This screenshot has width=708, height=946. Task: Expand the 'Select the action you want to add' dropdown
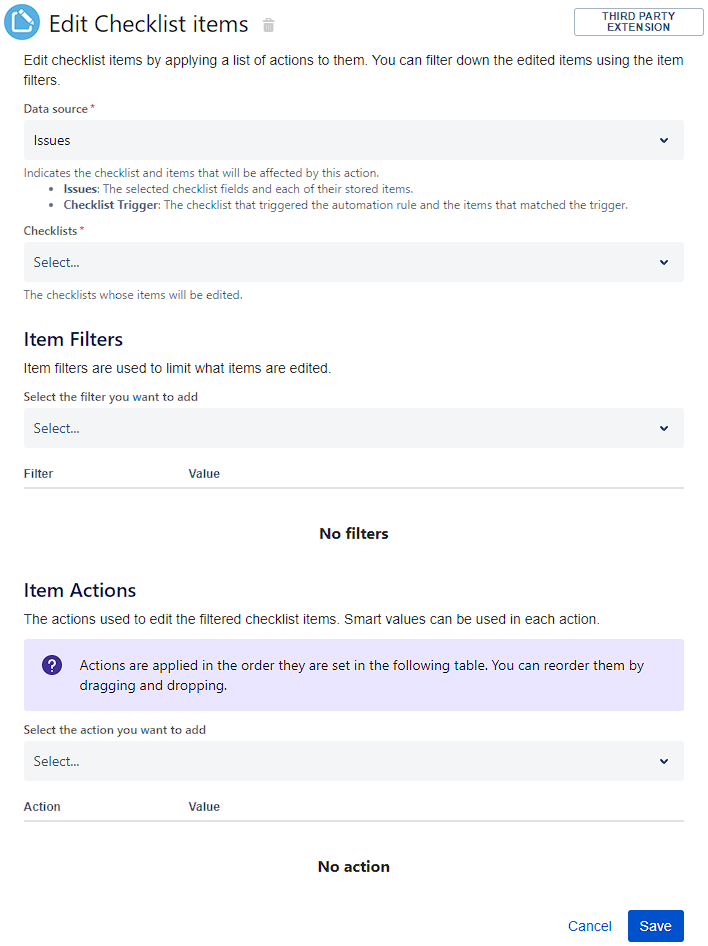coord(340,761)
